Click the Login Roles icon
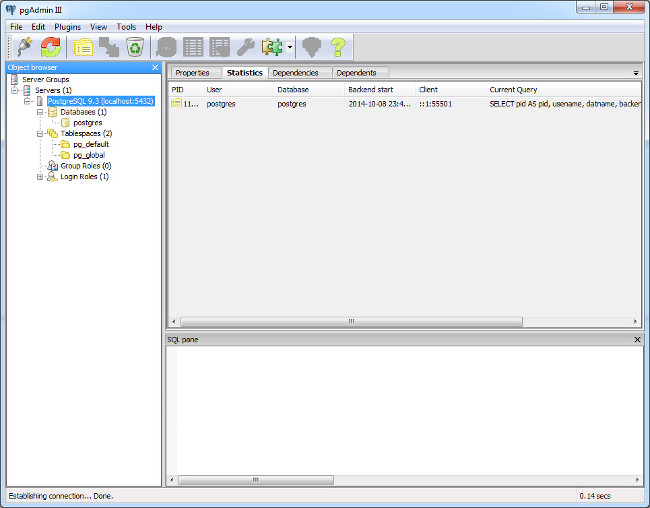This screenshot has width=650, height=508. point(52,177)
